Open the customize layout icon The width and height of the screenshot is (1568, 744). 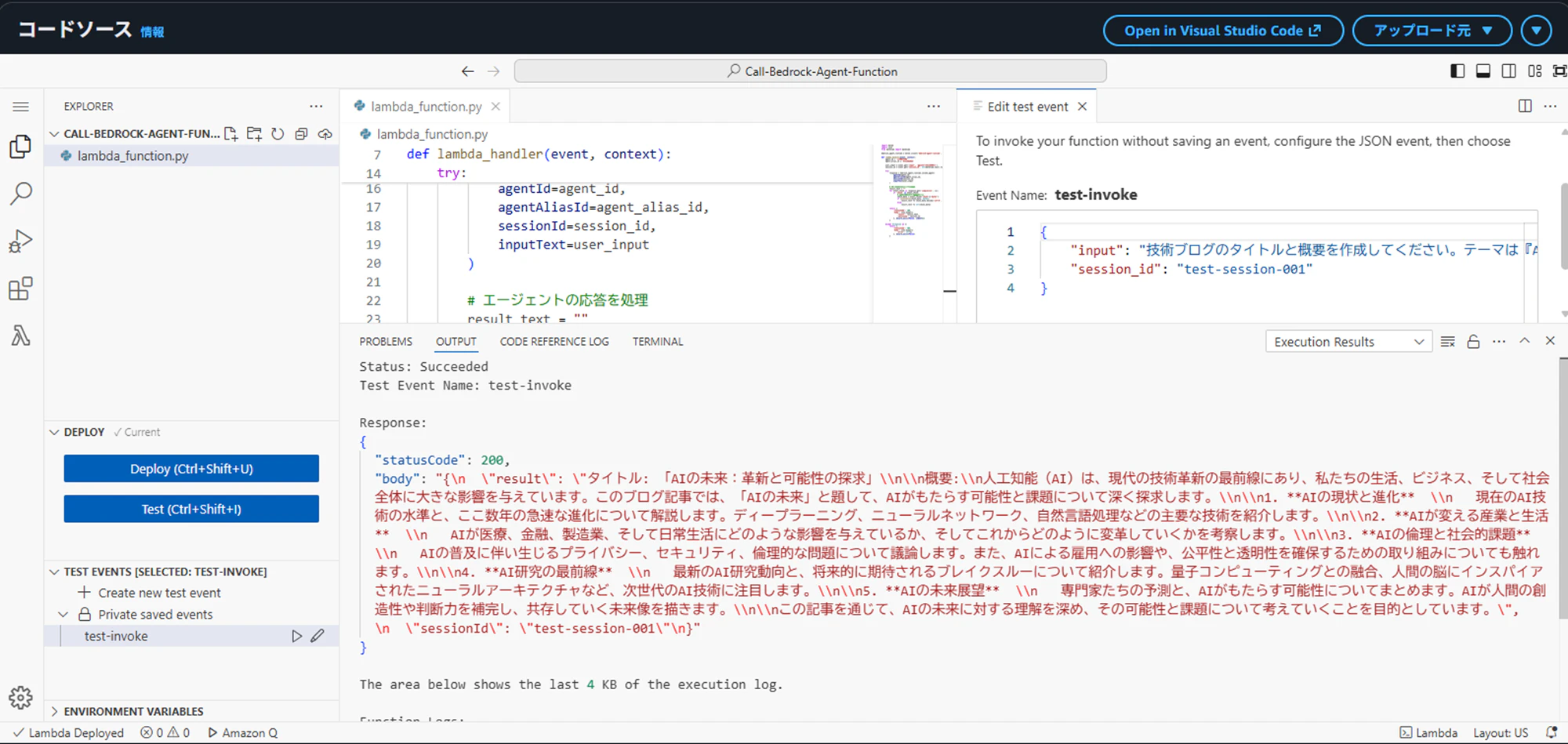pyautogui.click(x=1535, y=71)
